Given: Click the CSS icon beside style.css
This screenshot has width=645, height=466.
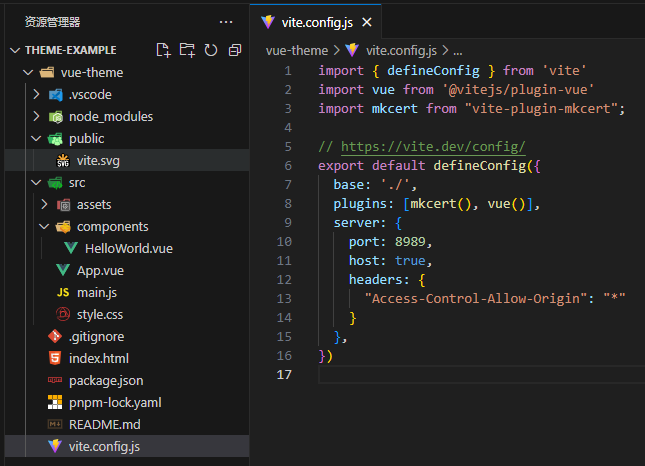Looking at the screenshot, I should (63, 314).
